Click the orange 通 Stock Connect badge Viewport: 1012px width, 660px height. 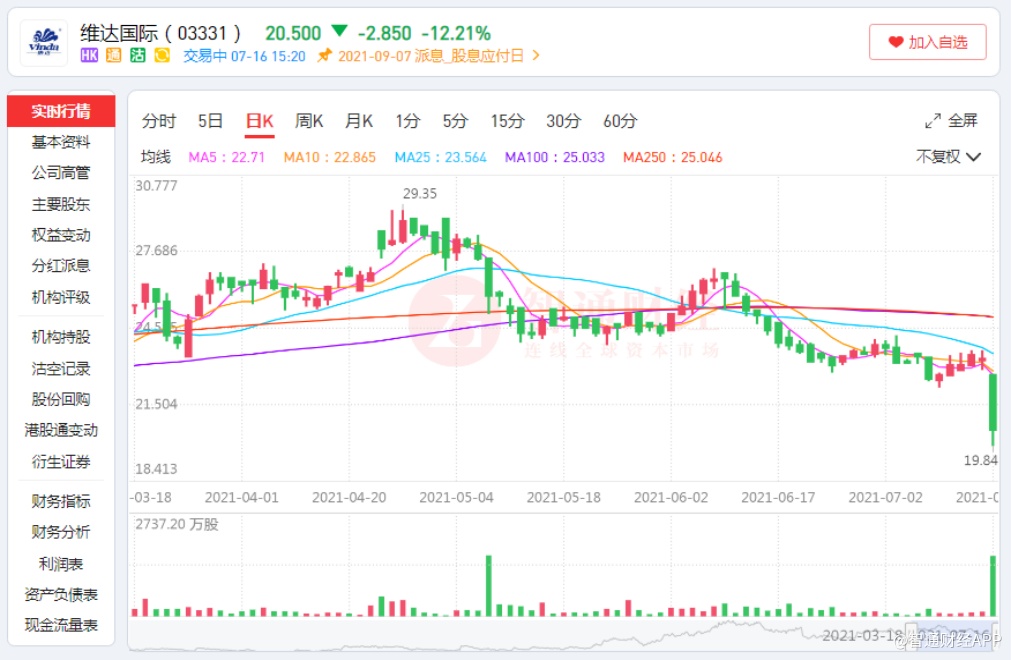coord(113,56)
